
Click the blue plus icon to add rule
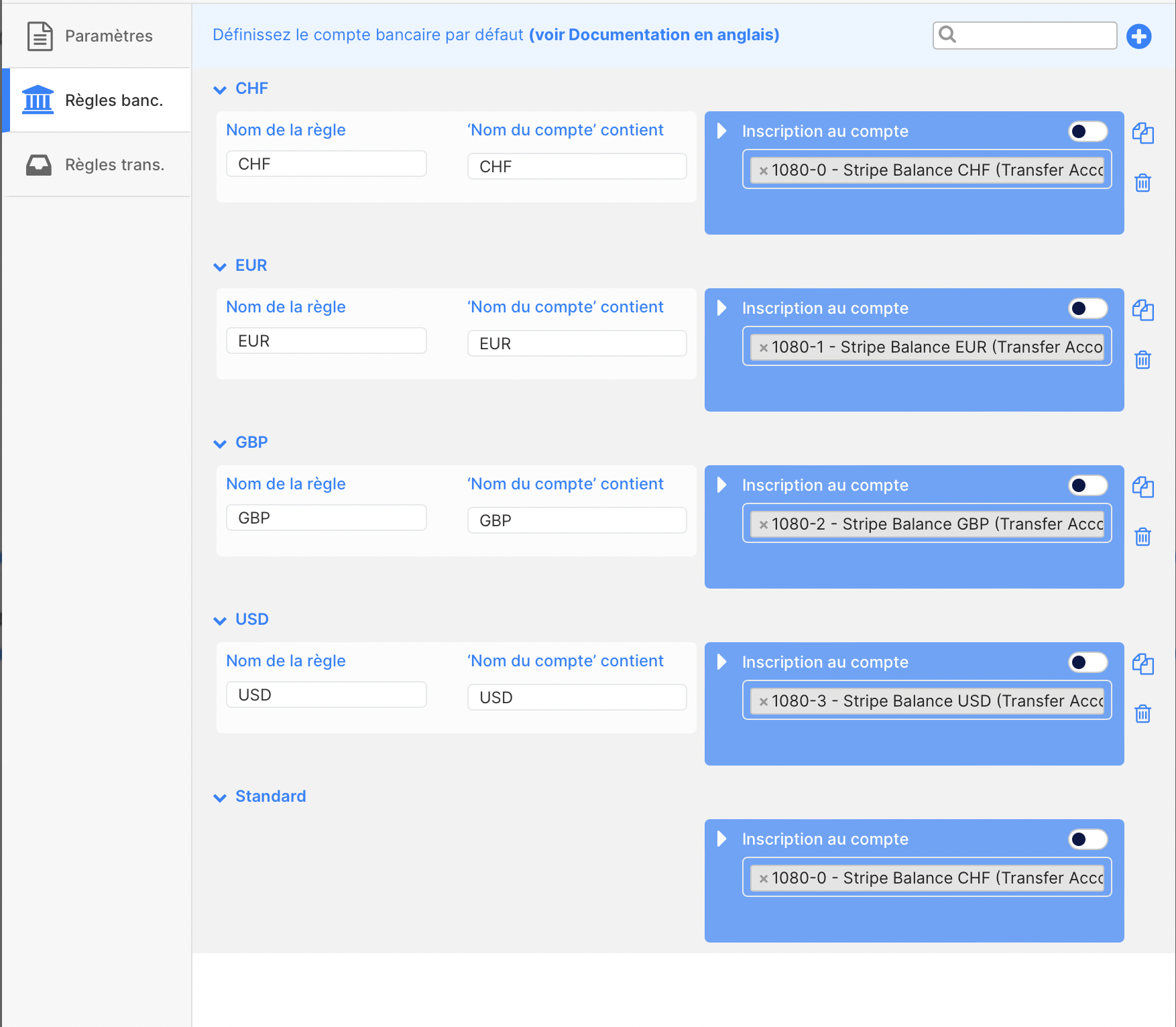(1138, 36)
